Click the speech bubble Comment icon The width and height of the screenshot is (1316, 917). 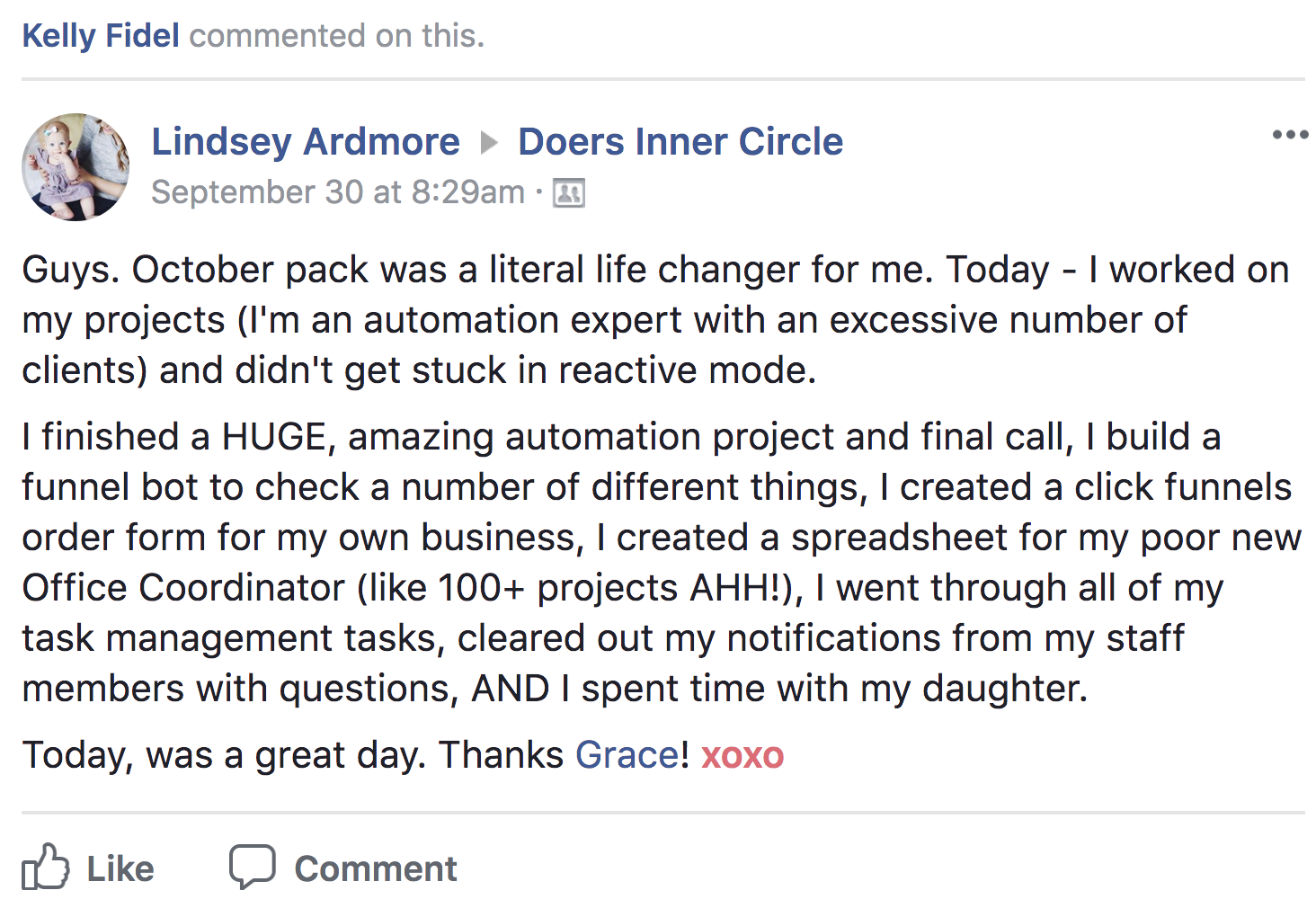(x=252, y=867)
